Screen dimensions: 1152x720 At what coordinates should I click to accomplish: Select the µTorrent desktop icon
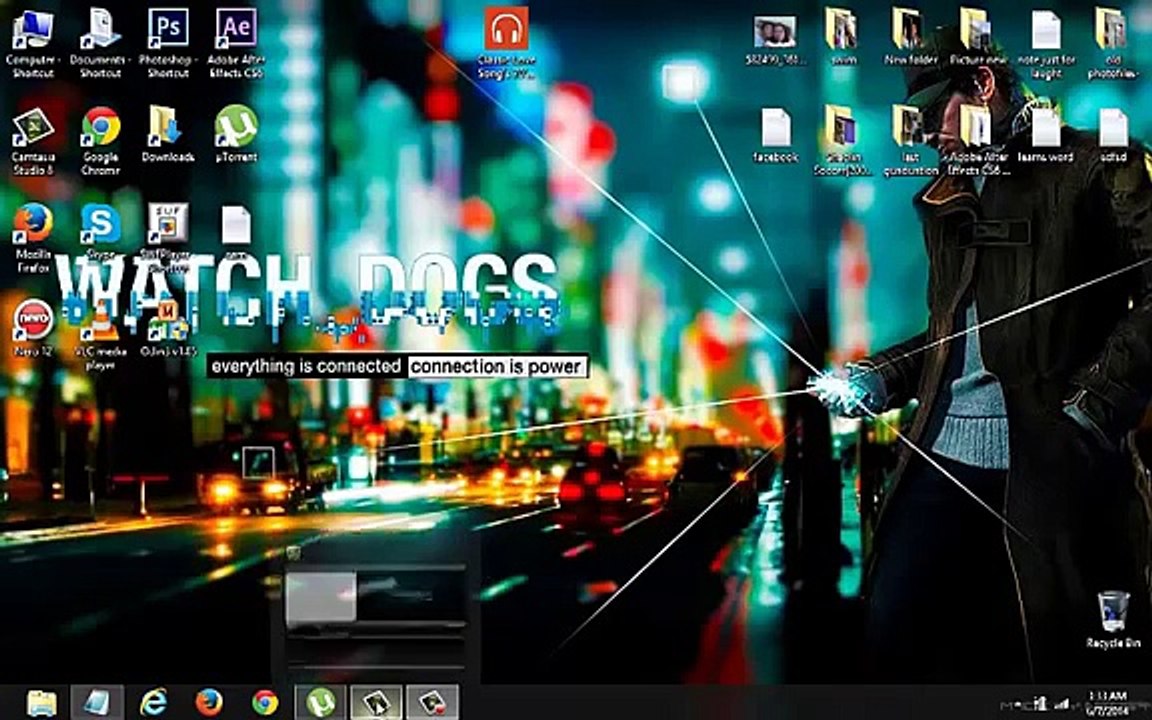236,134
